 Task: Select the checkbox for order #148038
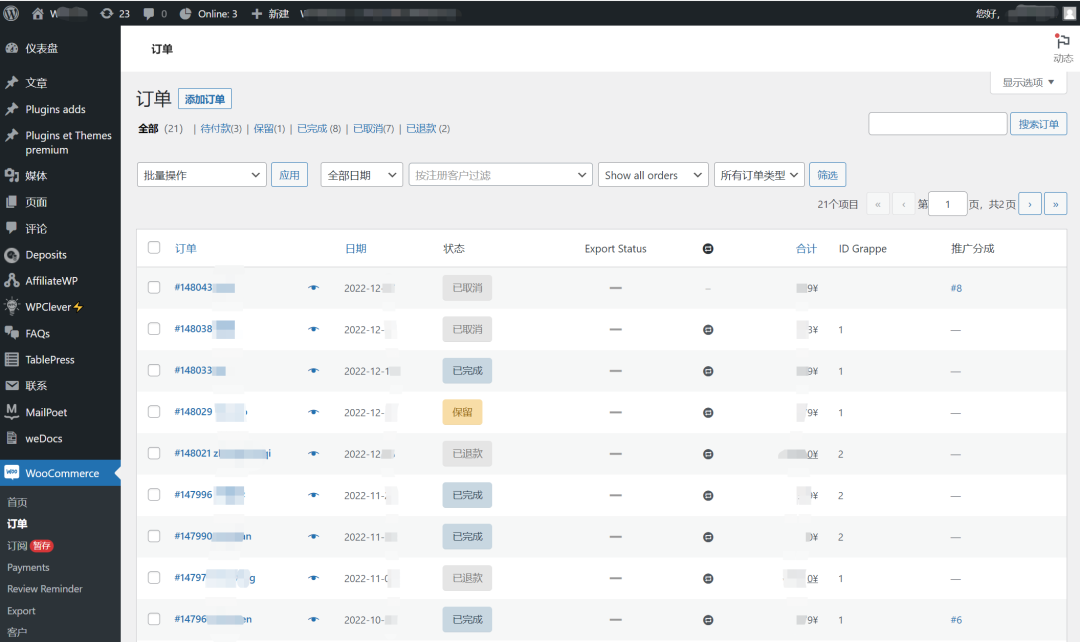tap(154, 329)
